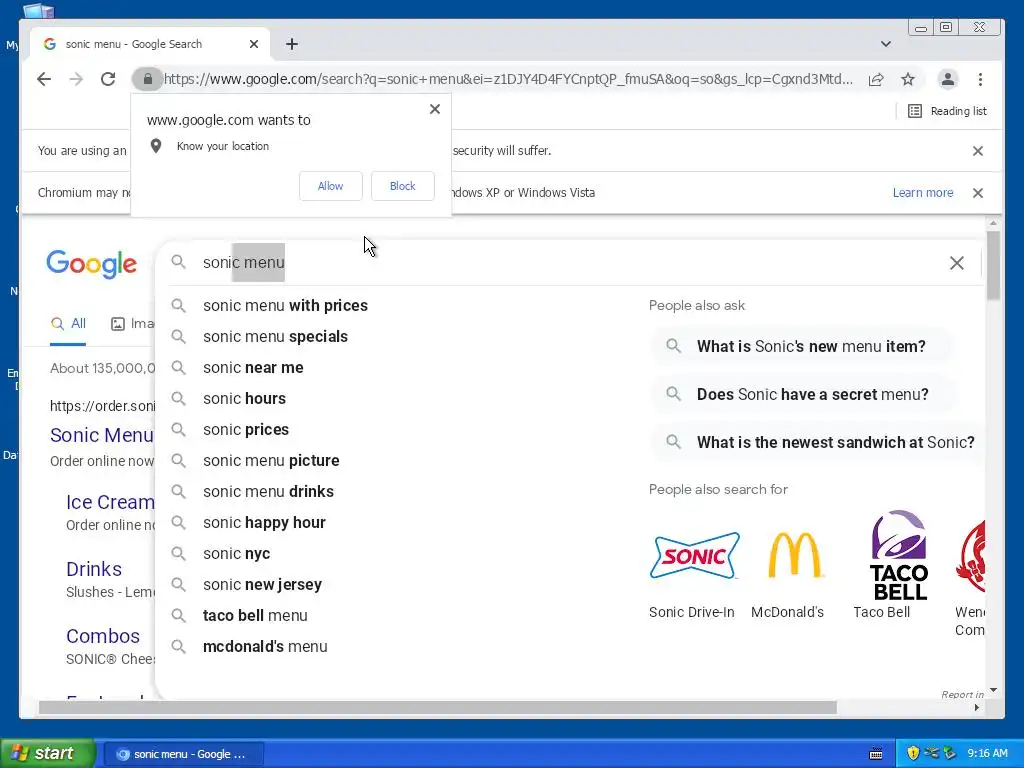Image resolution: width=1024 pixels, height=768 pixels.
Task: Select the Sonic Drive-In logo thumbnail
Action: (x=694, y=556)
